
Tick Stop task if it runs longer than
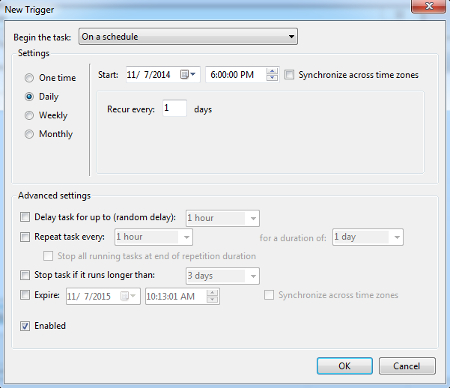click(x=25, y=275)
